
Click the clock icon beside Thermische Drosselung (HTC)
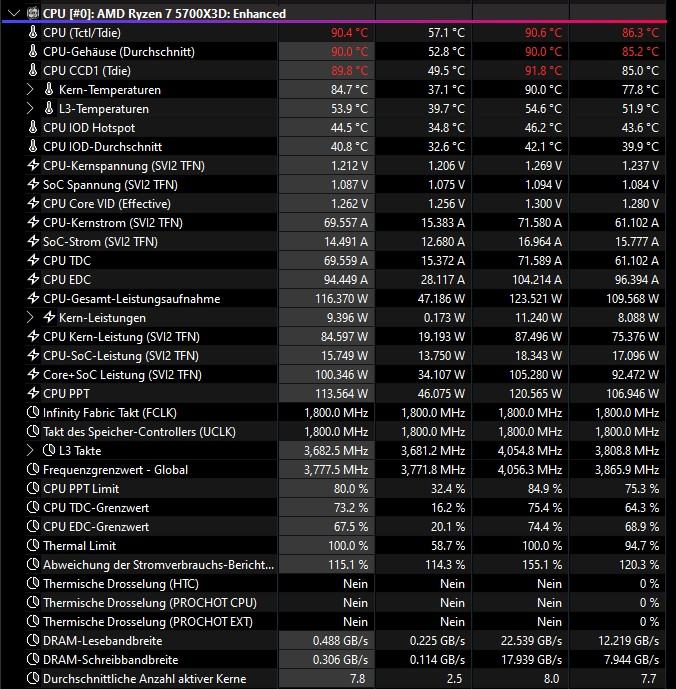pos(33,583)
